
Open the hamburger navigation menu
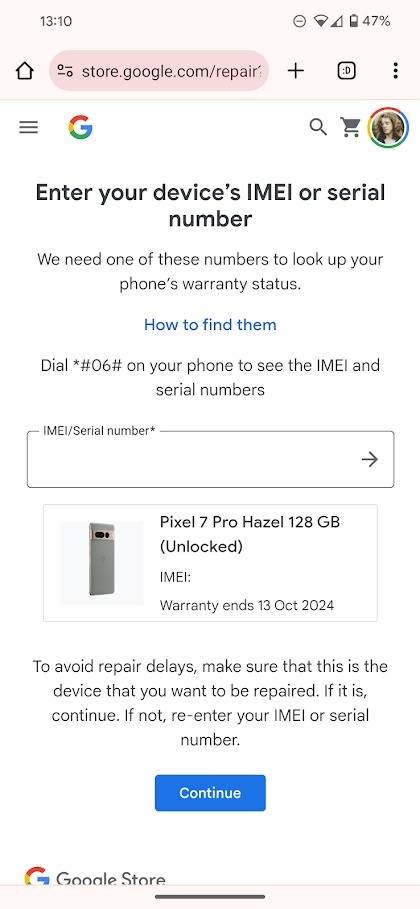point(28,127)
